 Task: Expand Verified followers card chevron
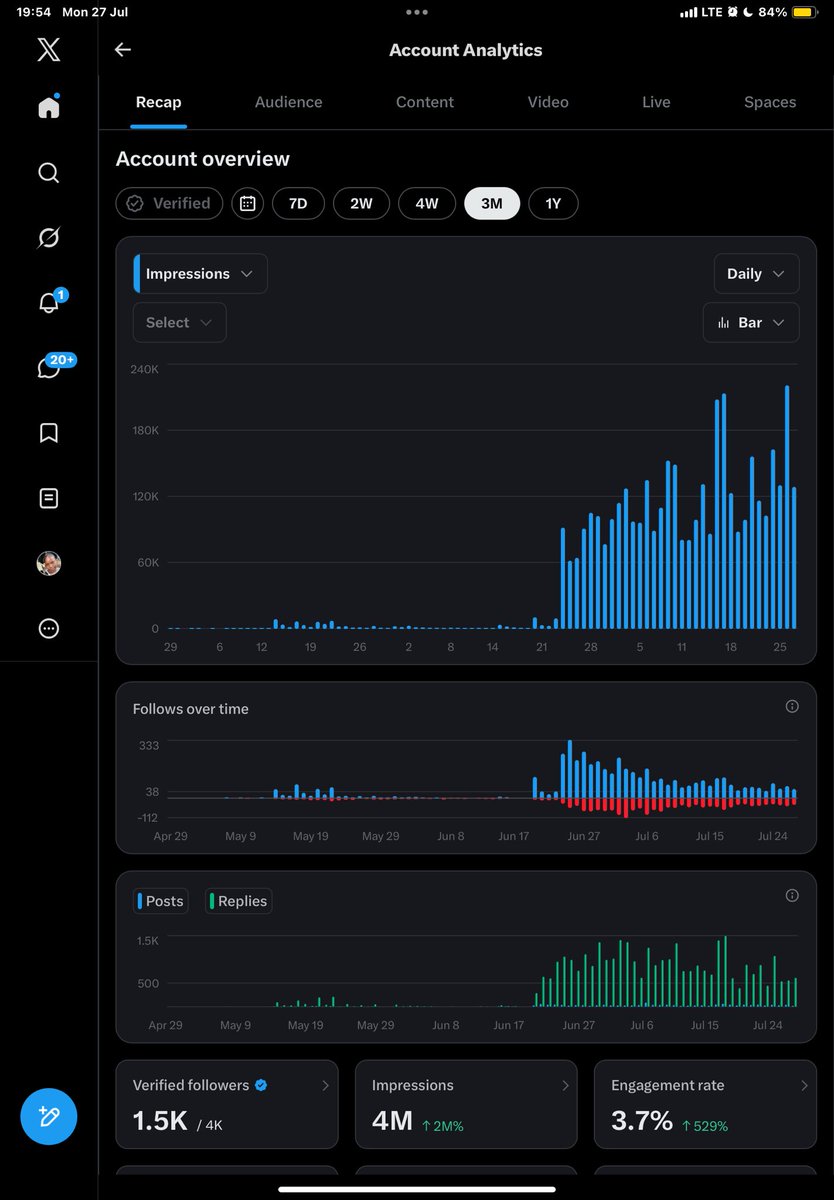(325, 1085)
